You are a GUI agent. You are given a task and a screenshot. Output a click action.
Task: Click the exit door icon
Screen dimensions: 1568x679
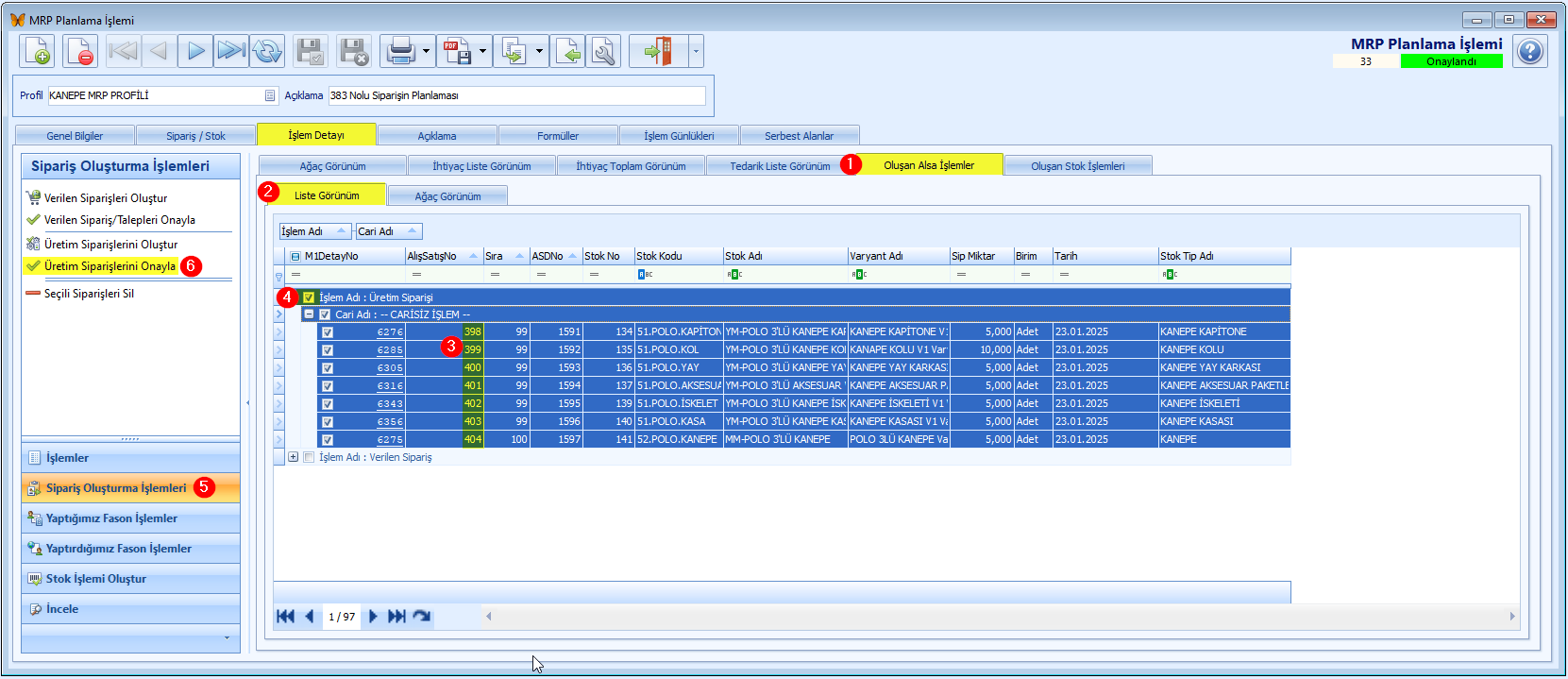click(x=658, y=51)
